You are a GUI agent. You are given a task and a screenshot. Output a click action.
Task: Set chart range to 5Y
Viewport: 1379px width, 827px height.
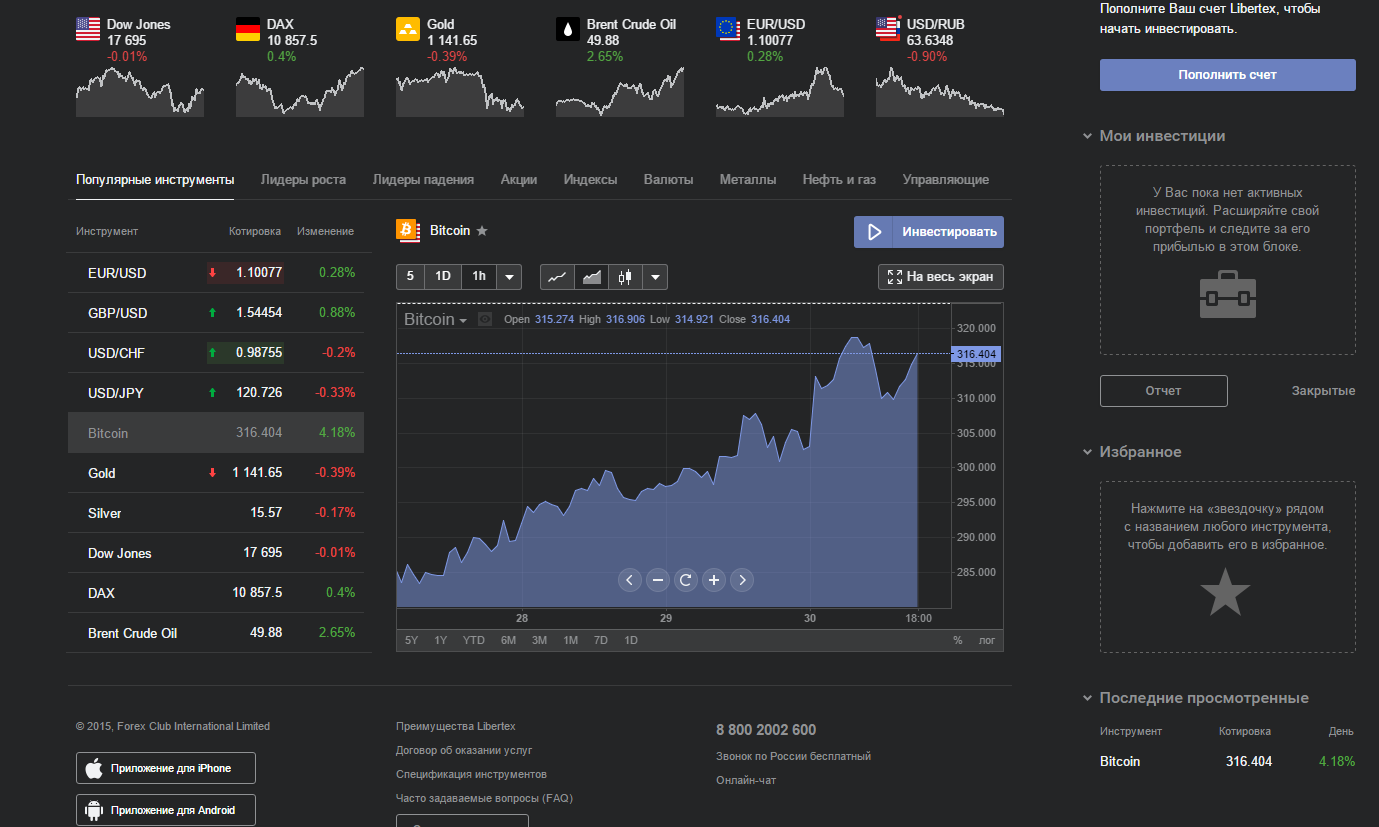[412, 640]
